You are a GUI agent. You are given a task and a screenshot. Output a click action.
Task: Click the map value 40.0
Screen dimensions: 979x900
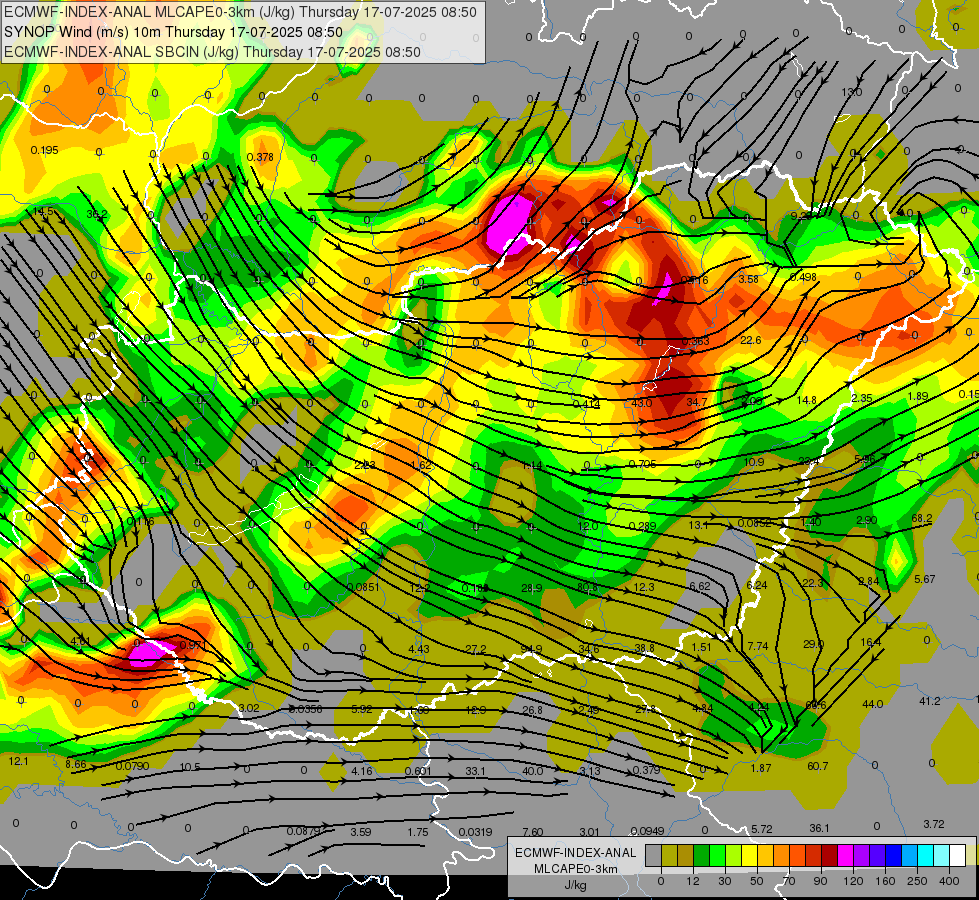pyautogui.click(x=533, y=771)
